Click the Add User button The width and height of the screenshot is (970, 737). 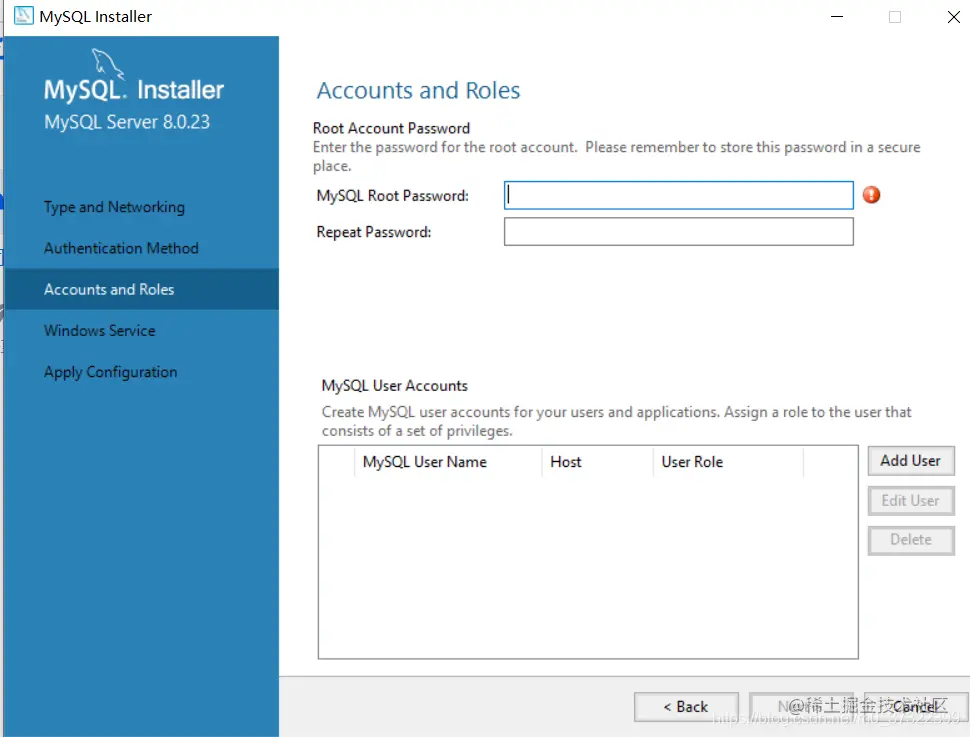[x=911, y=461]
